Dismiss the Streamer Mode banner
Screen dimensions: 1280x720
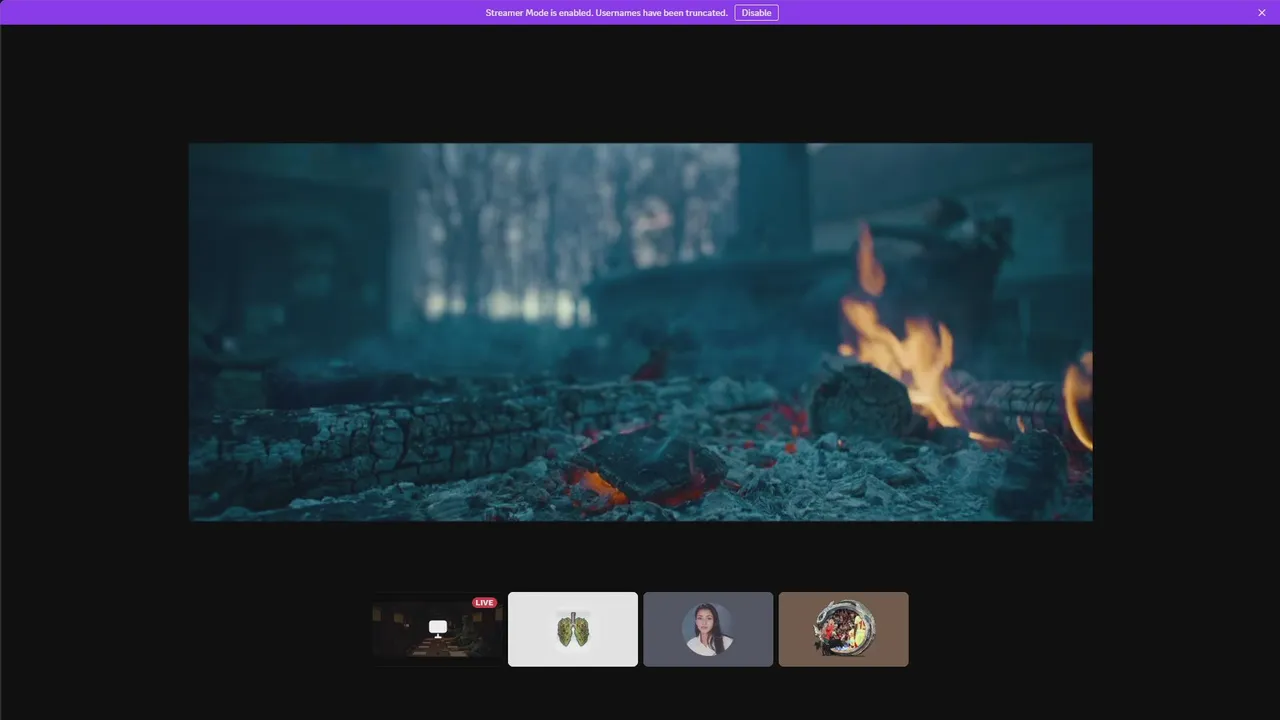click(1262, 13)
